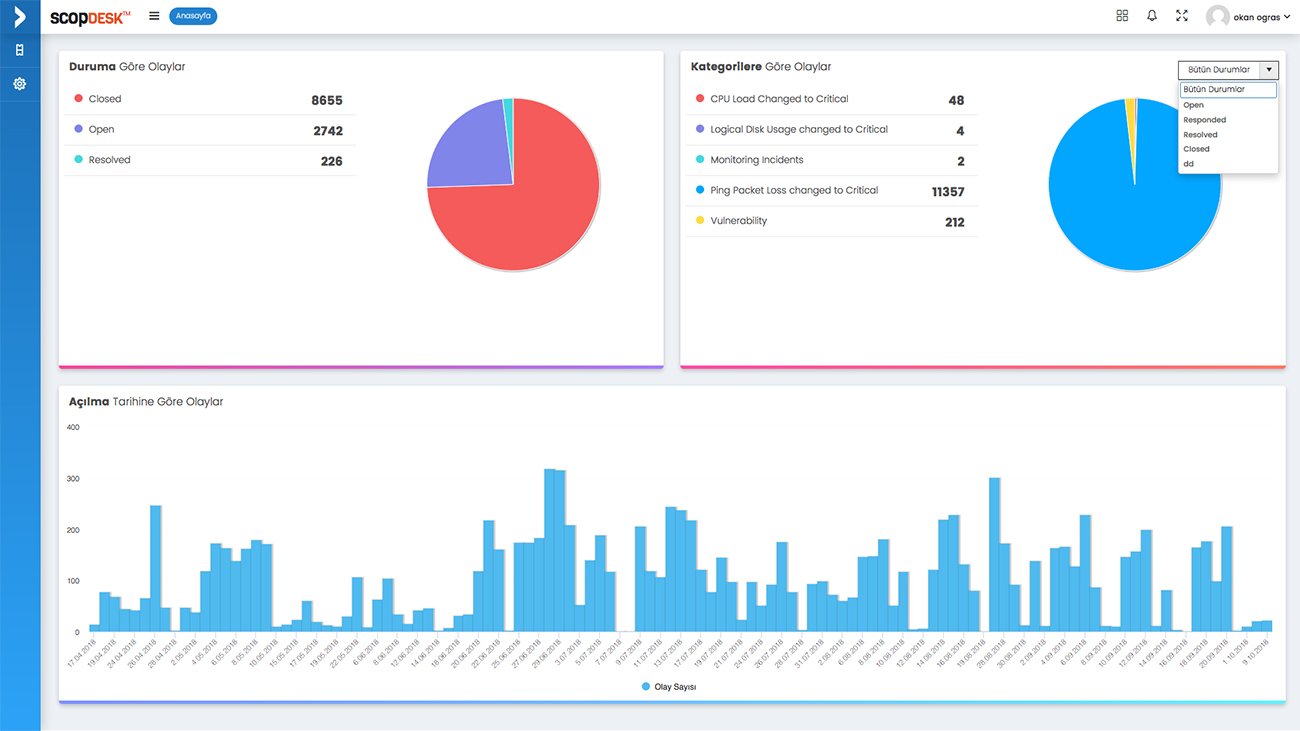The width and height of the screenshot is (1300, 731).
Task: Open the notifications bell
Action: [x=1152, y=16]
